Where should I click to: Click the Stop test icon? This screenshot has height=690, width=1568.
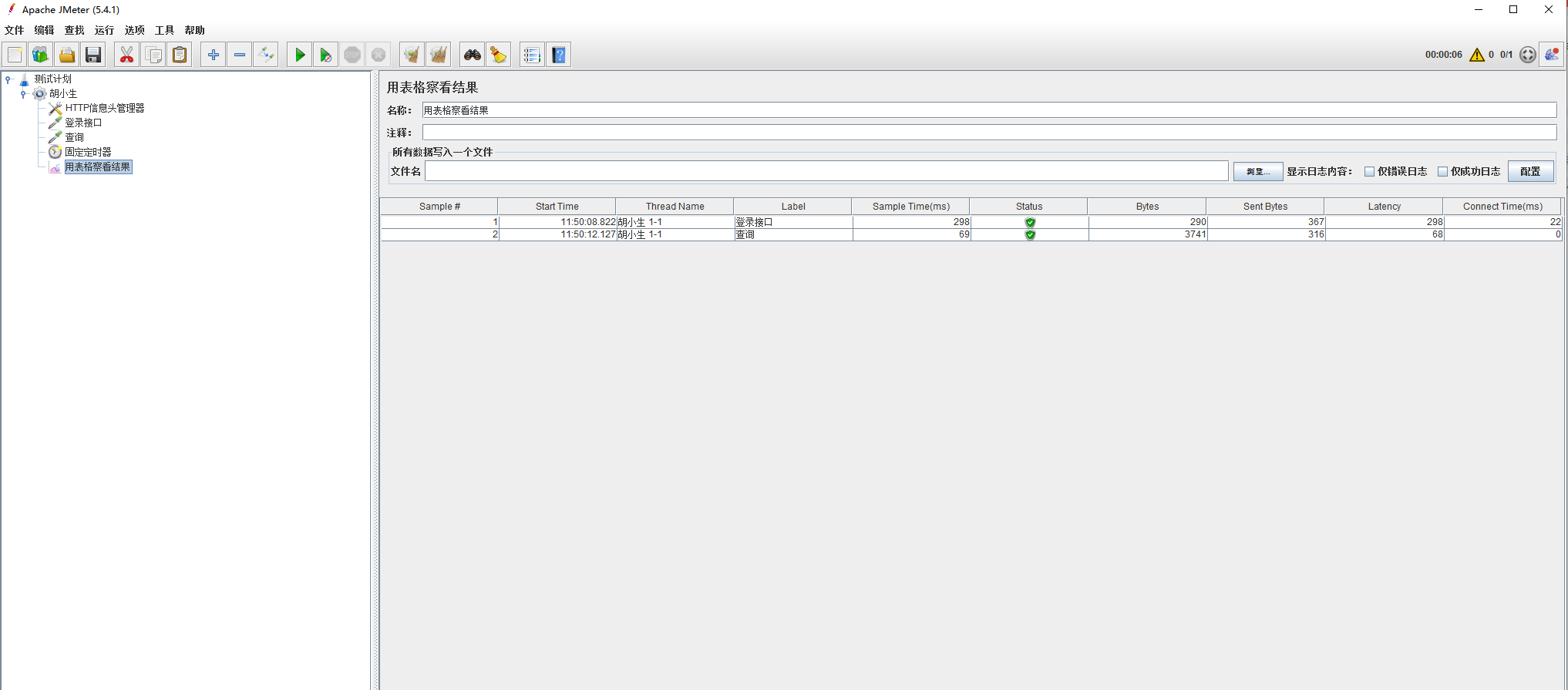[352, 55]
